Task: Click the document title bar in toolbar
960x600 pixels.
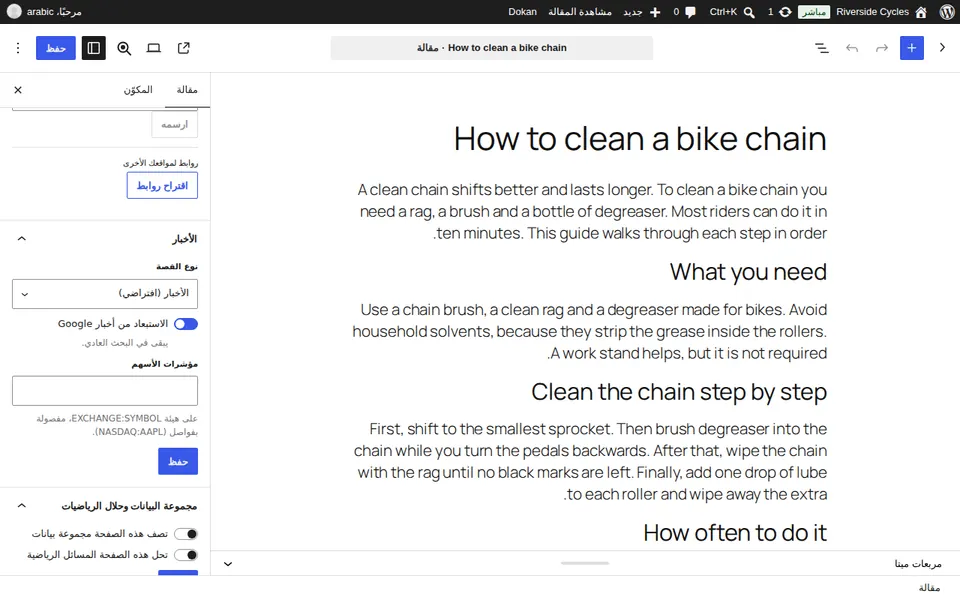Action: click(x=492, y=48)
